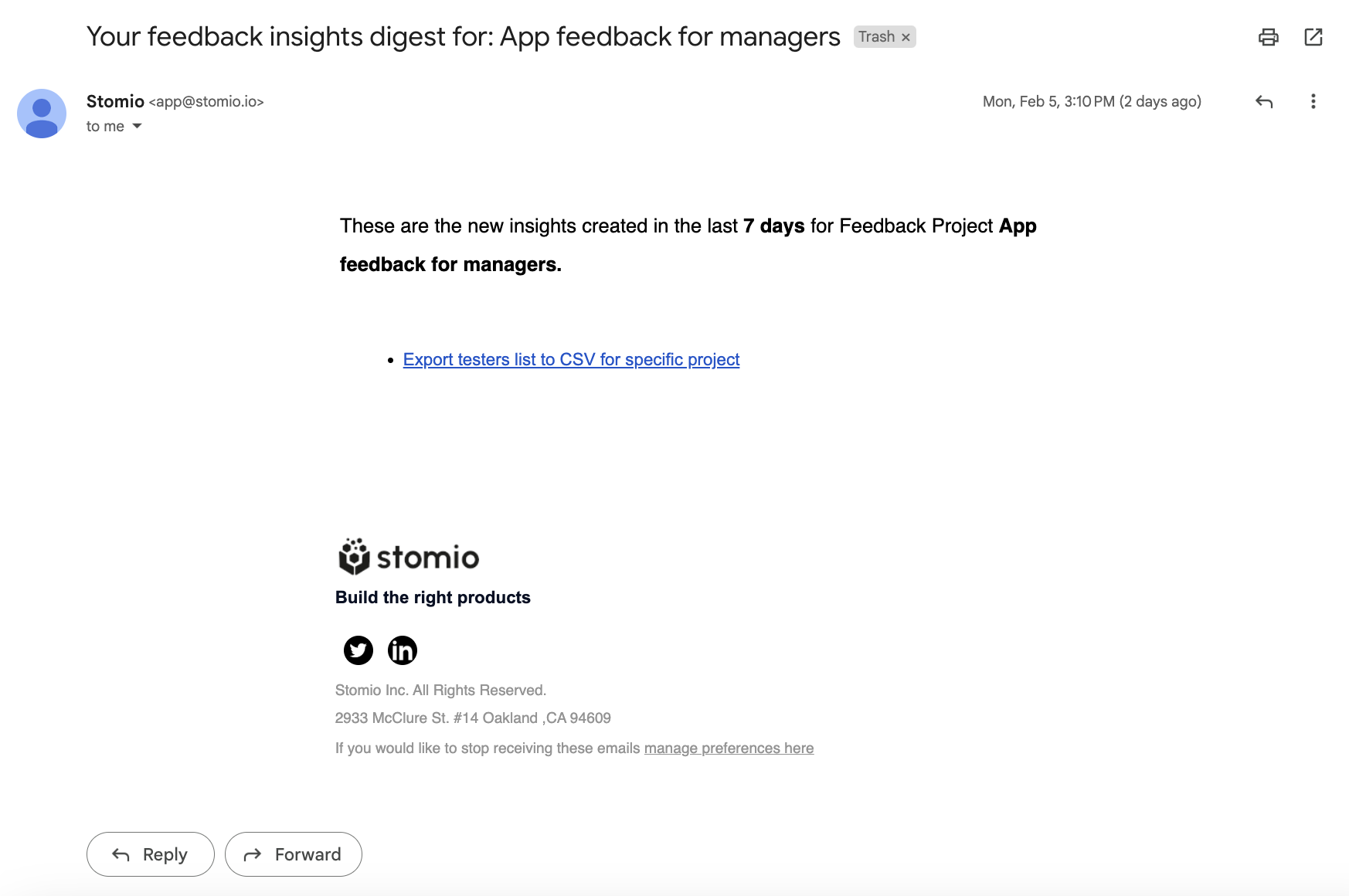The image size is (1349, 896).
Task: Remove the Trash label with its X
Action: (x=906, y=37)
